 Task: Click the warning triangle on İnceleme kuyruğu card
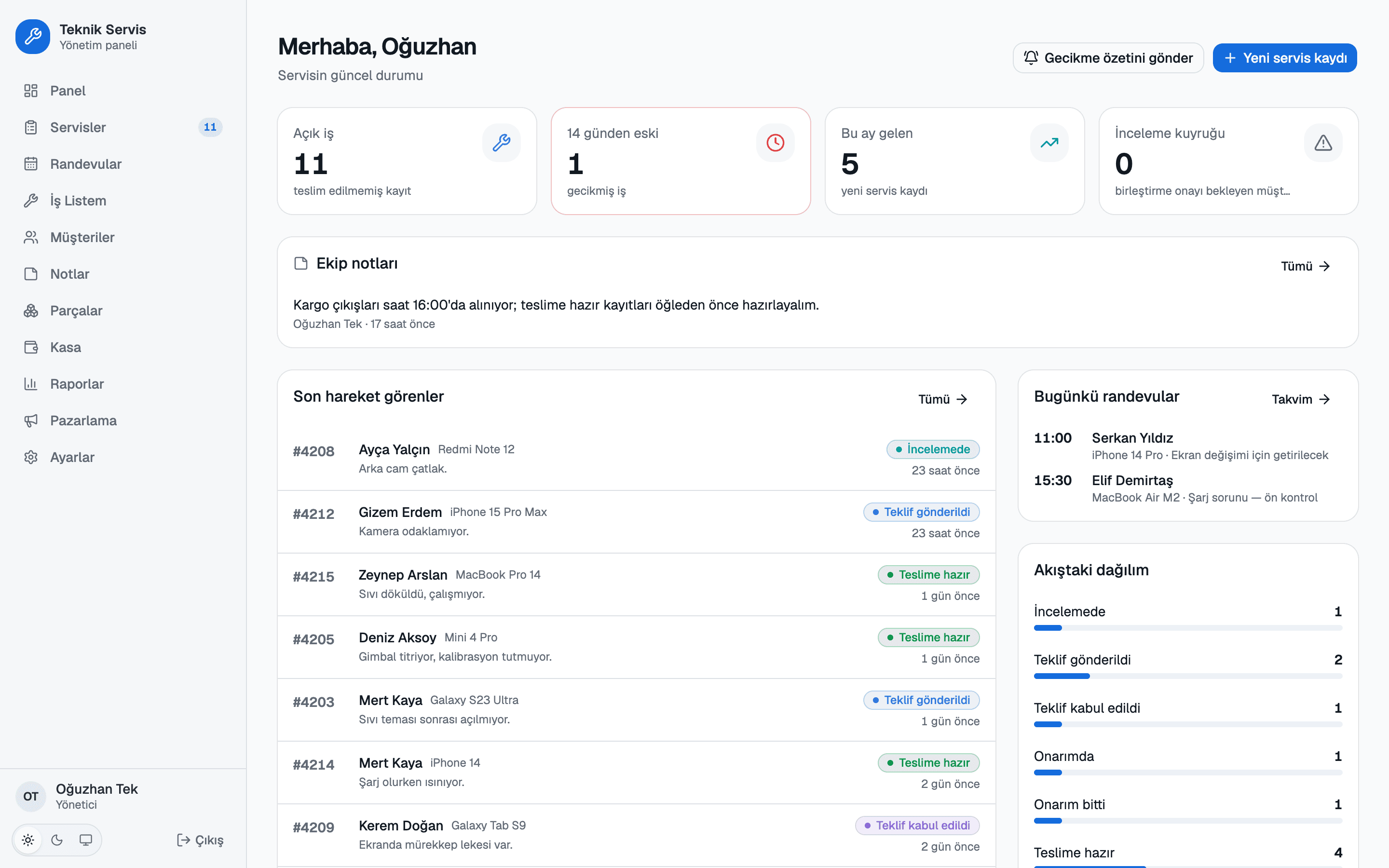[1323, 142]
